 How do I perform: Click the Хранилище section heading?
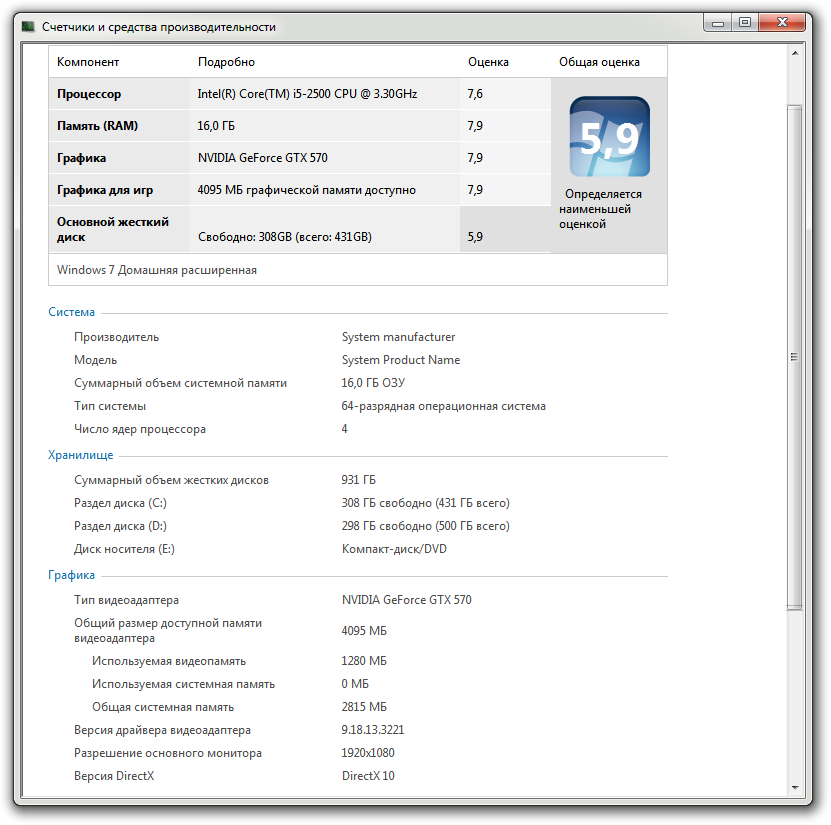pos(81,455)
